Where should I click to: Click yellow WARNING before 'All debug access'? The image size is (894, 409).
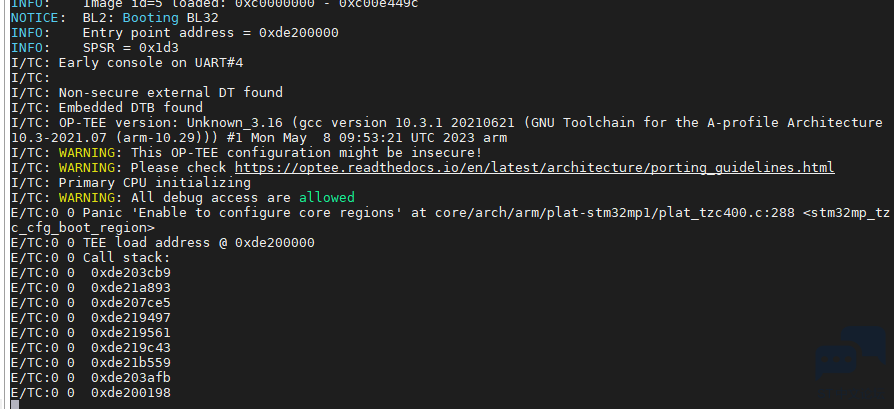coord(87,197)
